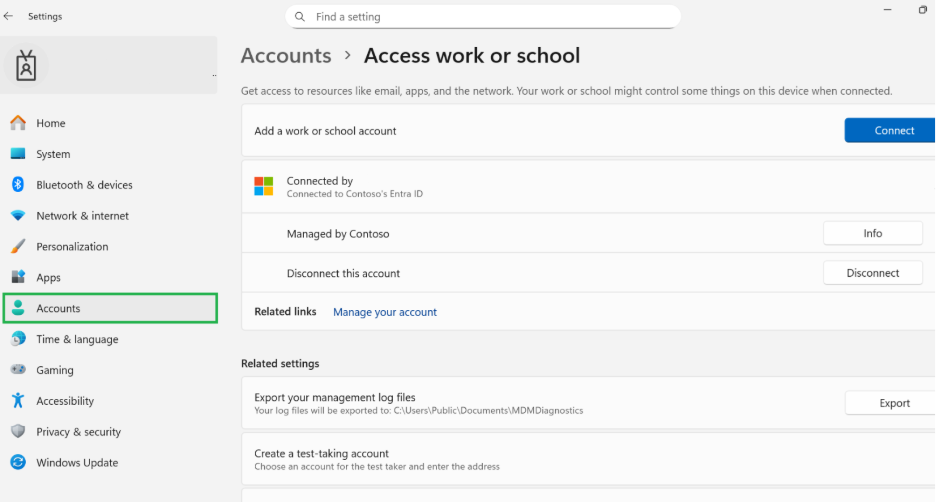Viewport: 936px width, 502px height.
Task: Click the Settings window title text
Action: pyautogui.click(x=45, y=16)
